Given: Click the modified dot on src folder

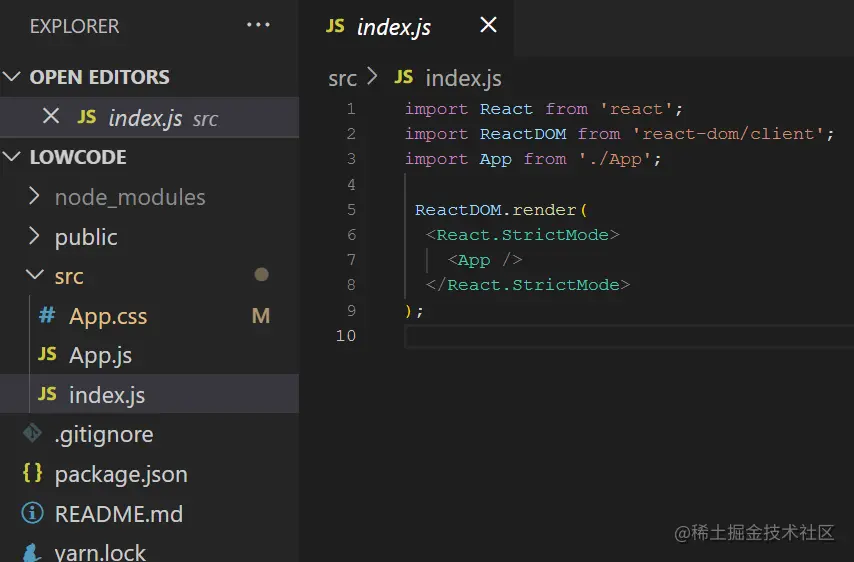Looking at the screenshot, I should pos(261,274).
